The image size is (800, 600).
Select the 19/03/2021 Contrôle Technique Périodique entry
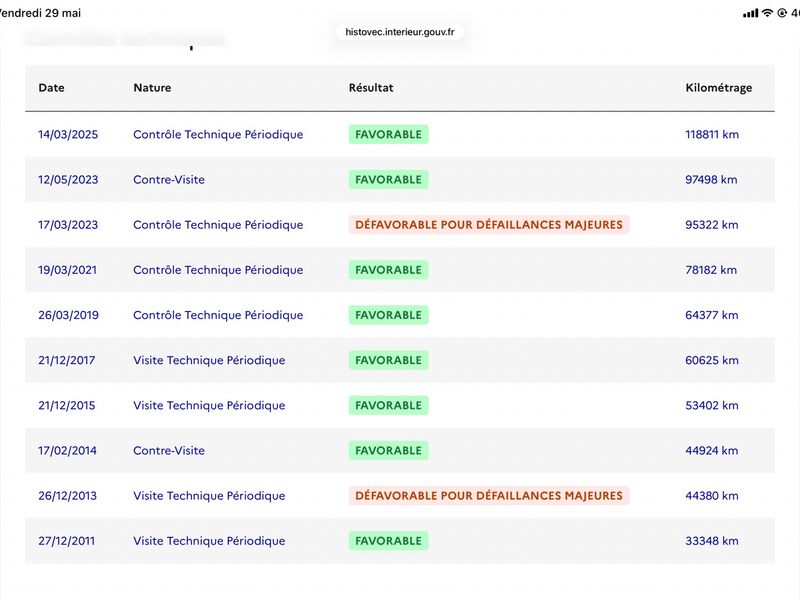(218, 270)
